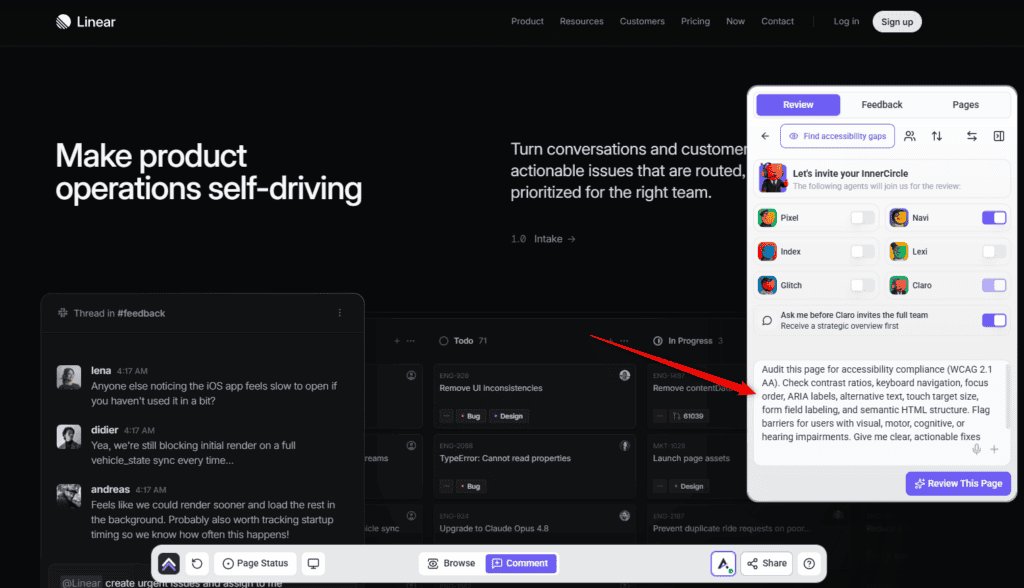Click the Slack icon beside Thread in #feedback
This screenshot has width=1024, height=588.
click(x=63, y=313)
